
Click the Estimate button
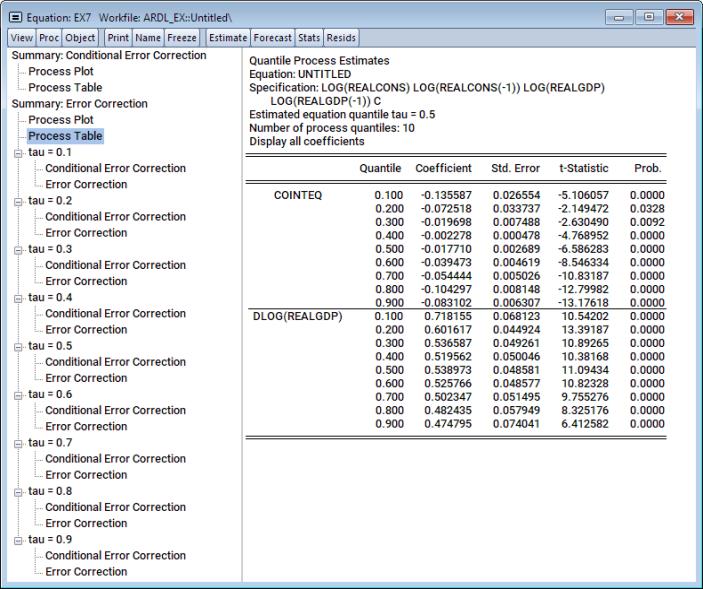[x=227, y=38]
